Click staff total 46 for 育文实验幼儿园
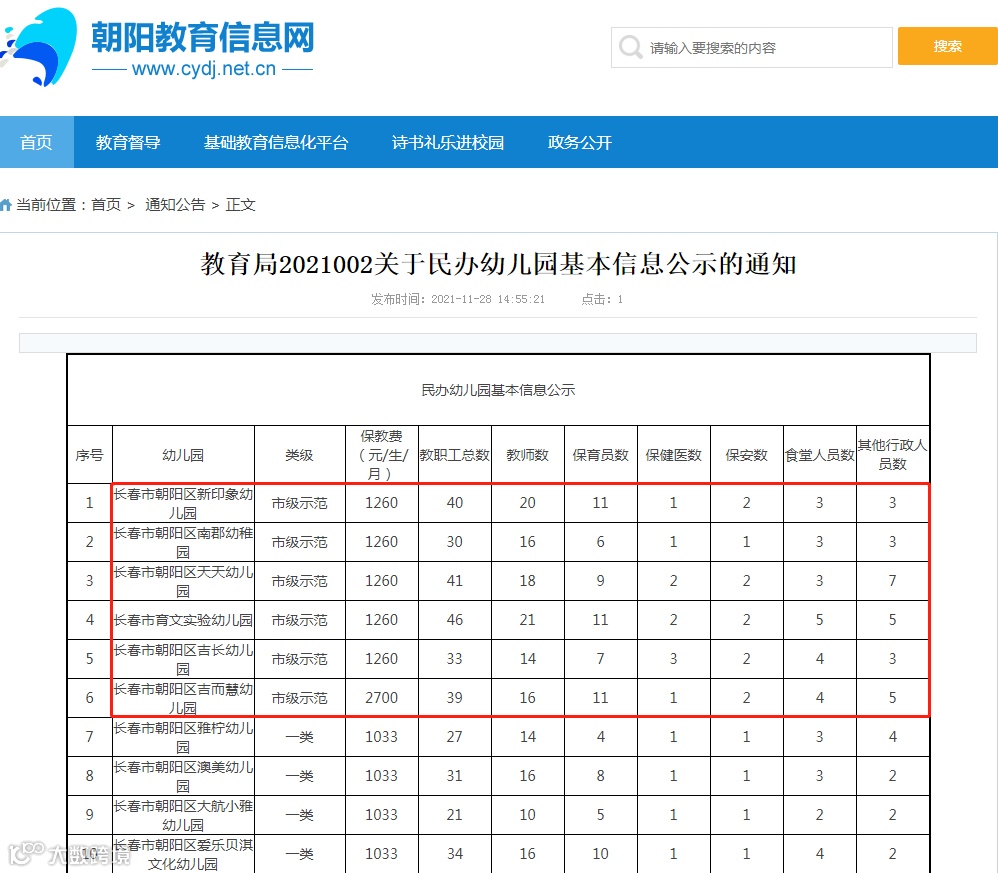This screenshot has height=873, width=998. (x=454, y=620)
